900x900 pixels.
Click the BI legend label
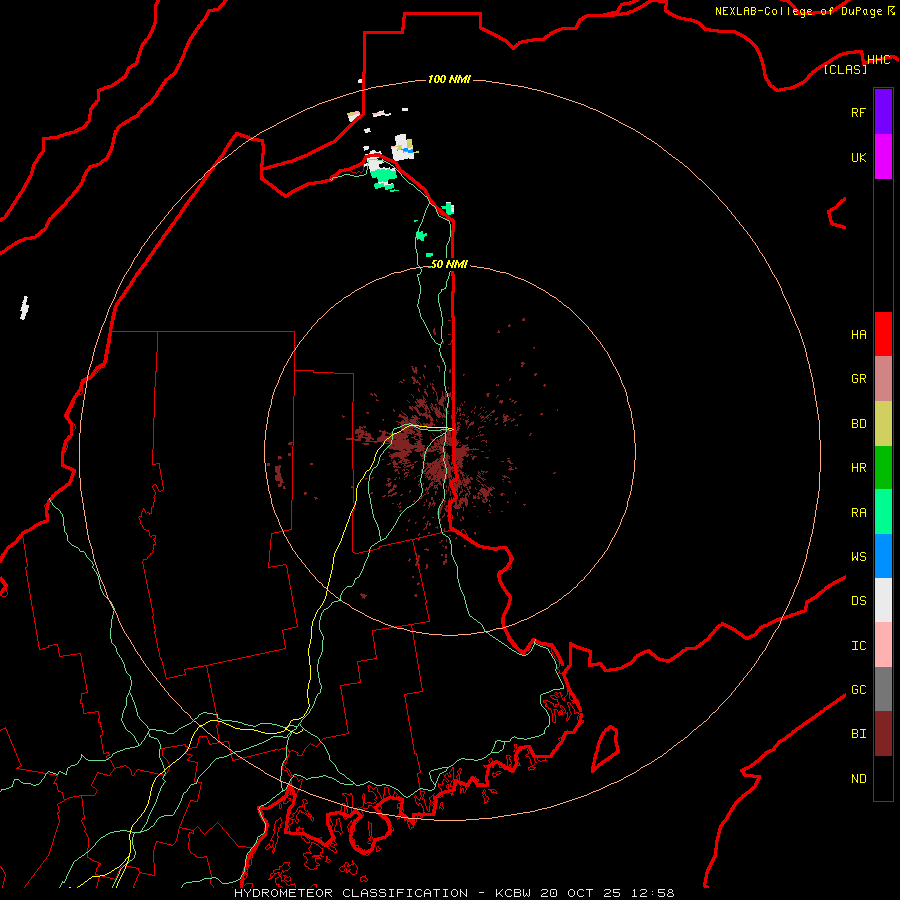858,734
